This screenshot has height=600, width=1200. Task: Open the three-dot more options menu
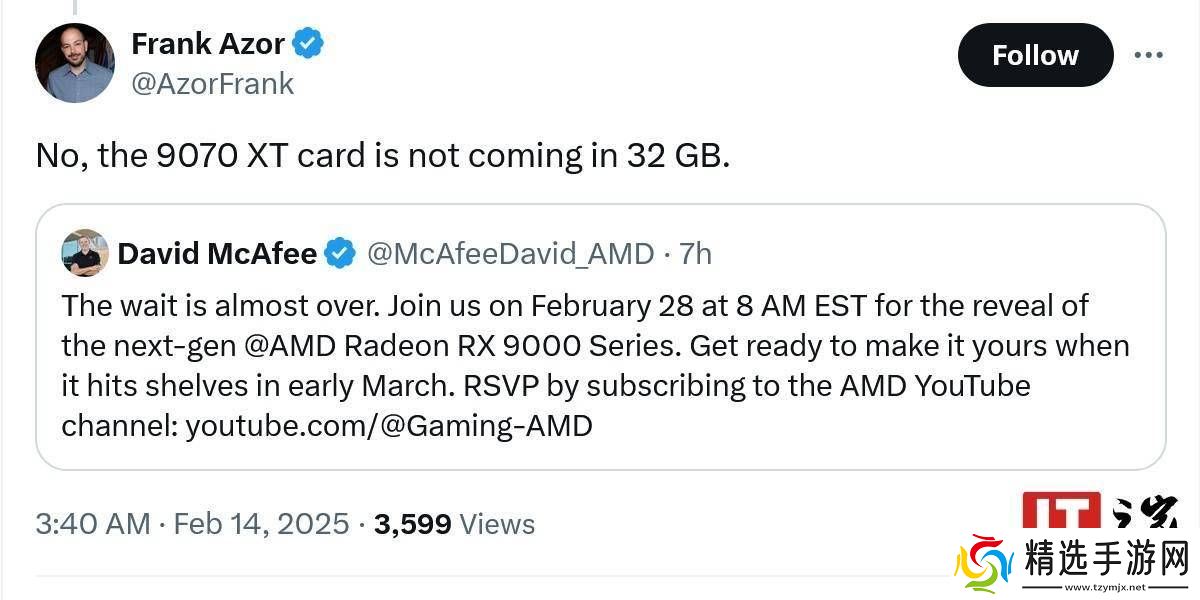point(1148,55)
